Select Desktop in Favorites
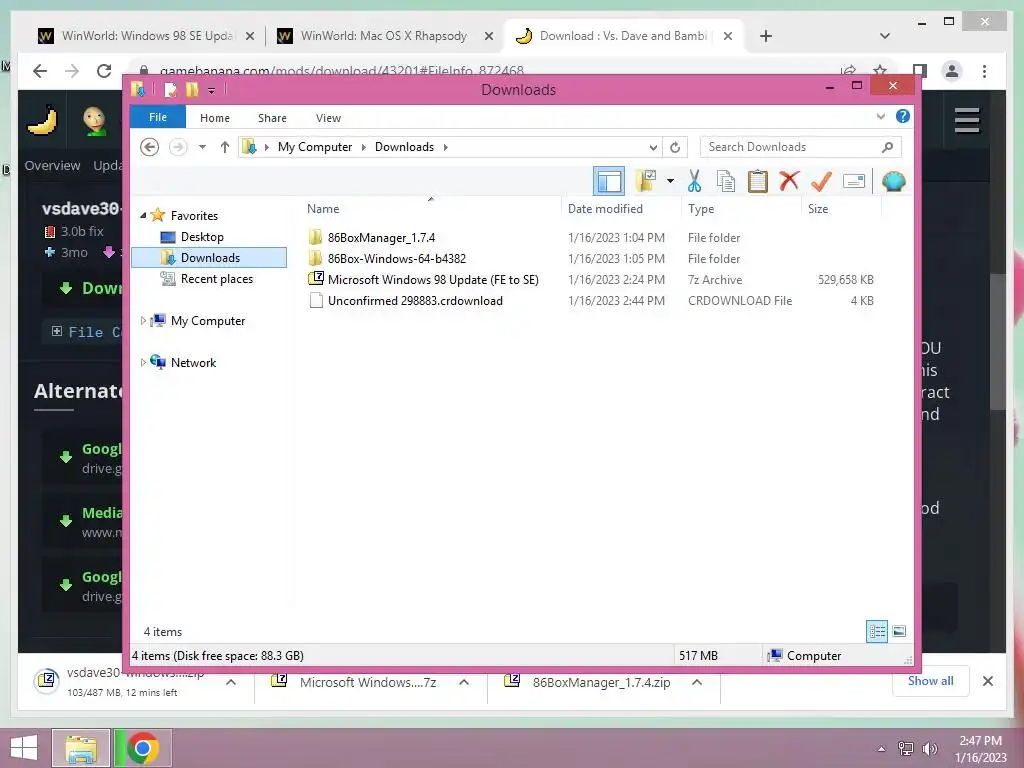The image size is (1024, 768). (x=202, y=236)
